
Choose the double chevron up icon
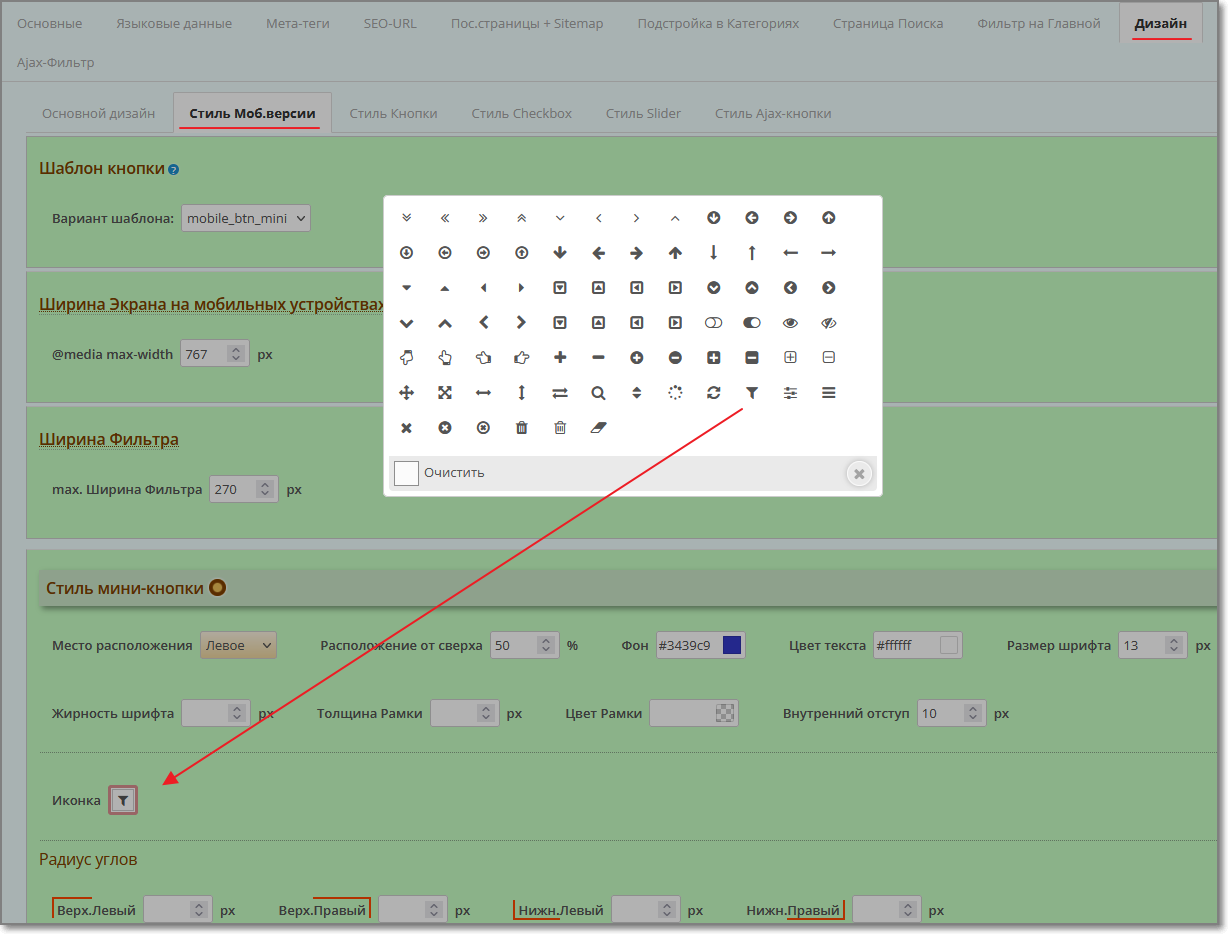click(521, 218)
